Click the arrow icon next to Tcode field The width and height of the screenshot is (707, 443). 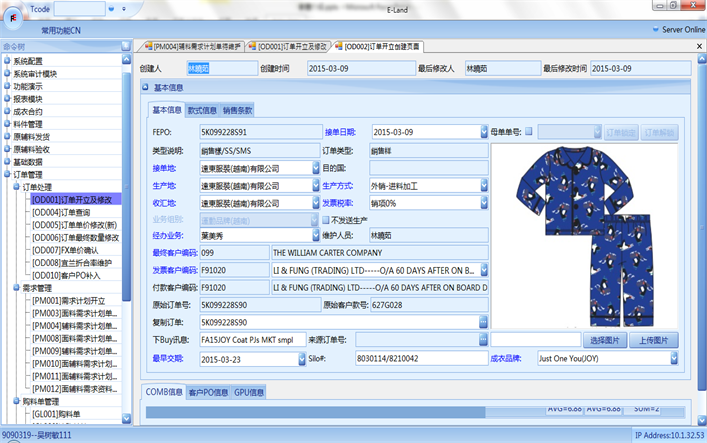[112, 8]
